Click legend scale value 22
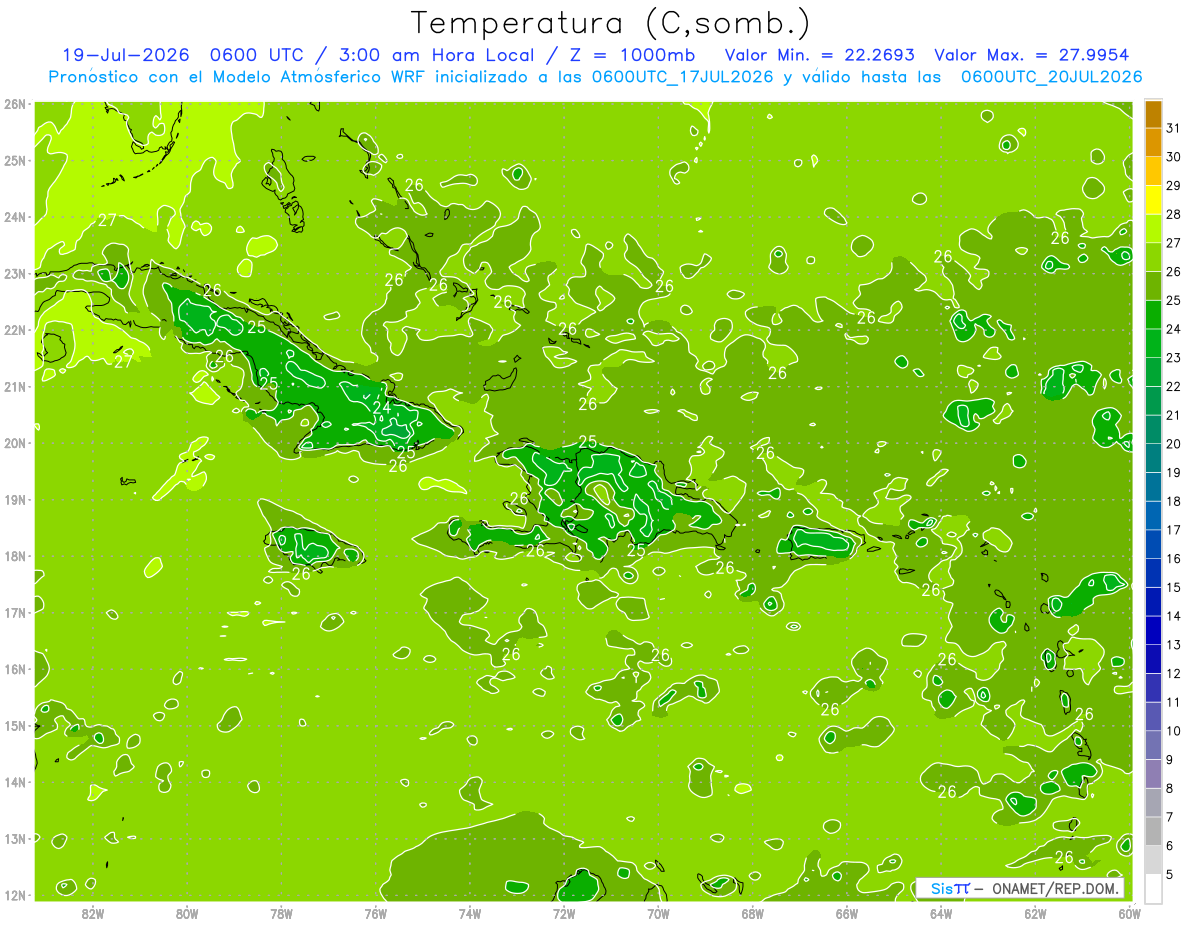 pos(1174,387)
